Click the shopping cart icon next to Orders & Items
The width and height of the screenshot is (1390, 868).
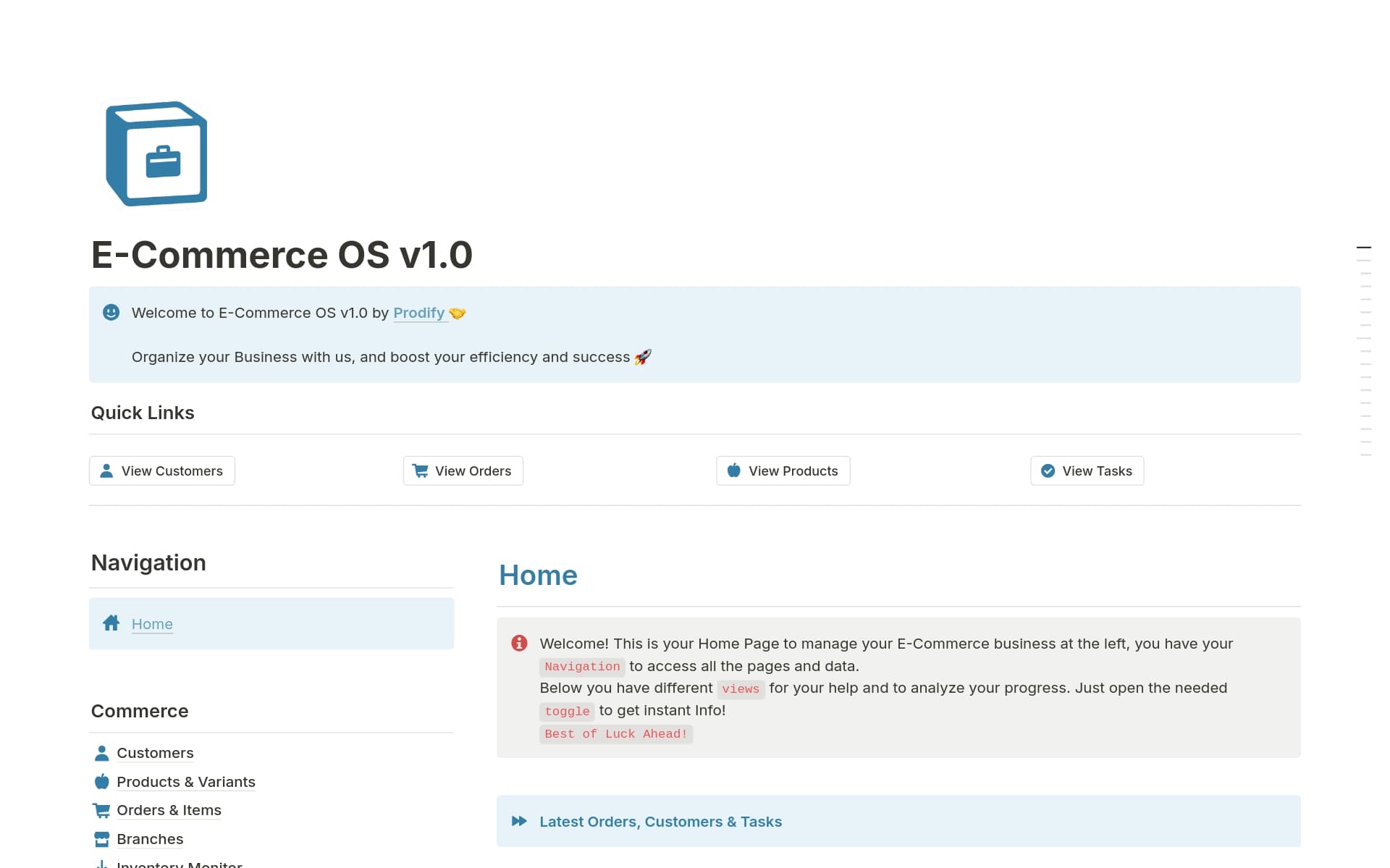102,810
